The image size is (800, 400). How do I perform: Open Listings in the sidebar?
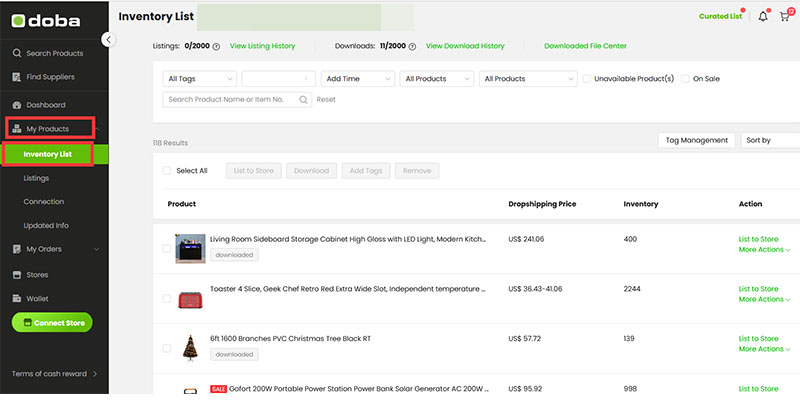pyautogui.click(x=36, y=178)
